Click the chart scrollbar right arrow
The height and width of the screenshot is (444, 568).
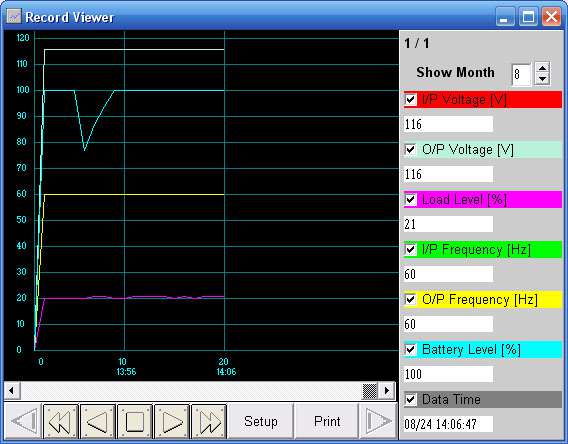[x=387, y=391]
